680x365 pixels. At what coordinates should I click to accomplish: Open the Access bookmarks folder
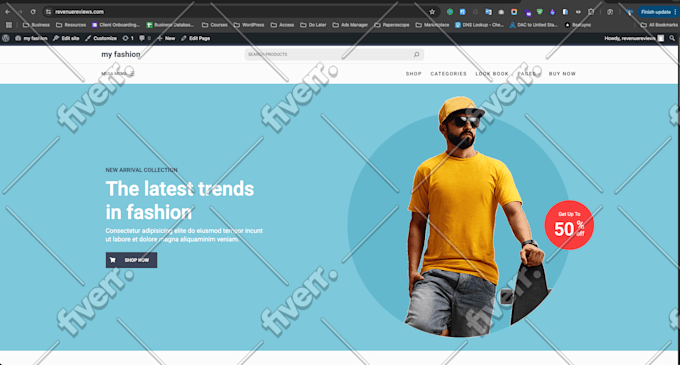(x=282, y=25)
